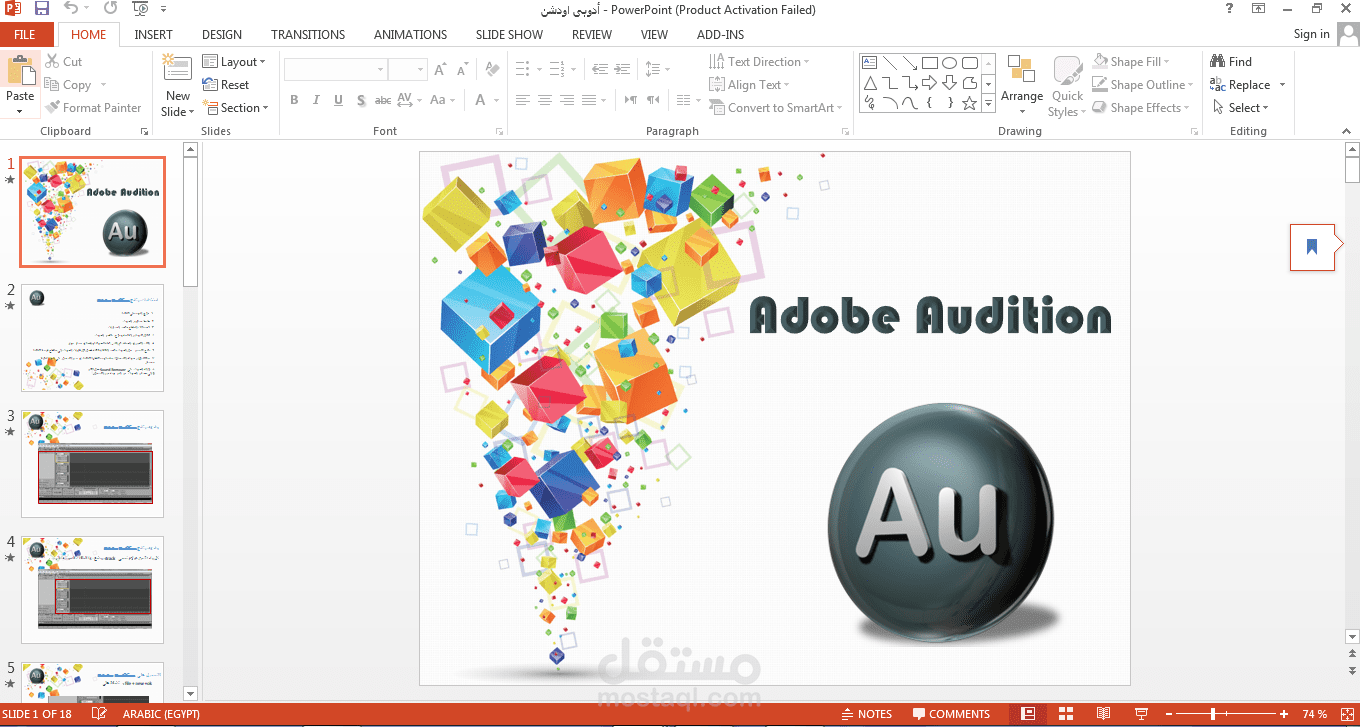
Task: Click the Sign in link
Action: (x=1312, y=34)
